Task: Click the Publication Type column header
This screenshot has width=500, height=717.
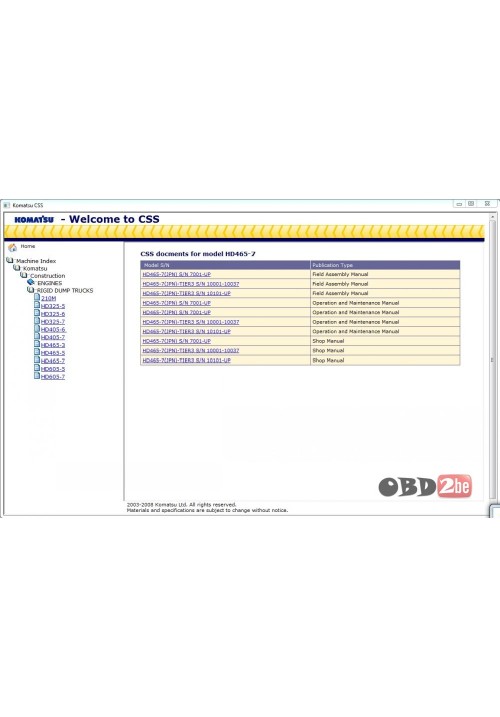Action: (x=385, y=265)
